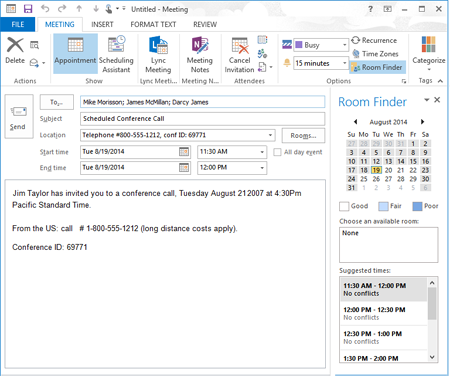Switch to the INSERT tab

point(102,24)
